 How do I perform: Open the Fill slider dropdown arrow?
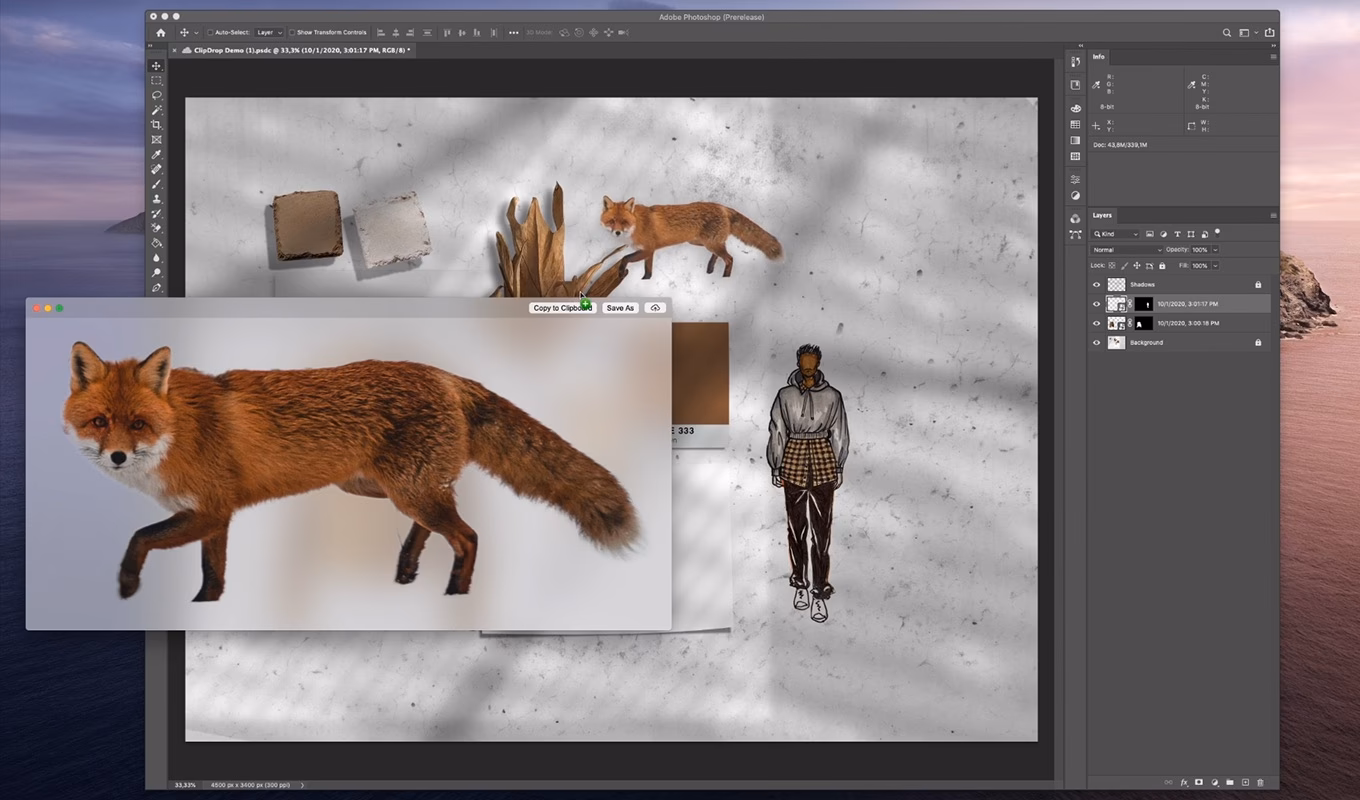[x=1216, y=266]
